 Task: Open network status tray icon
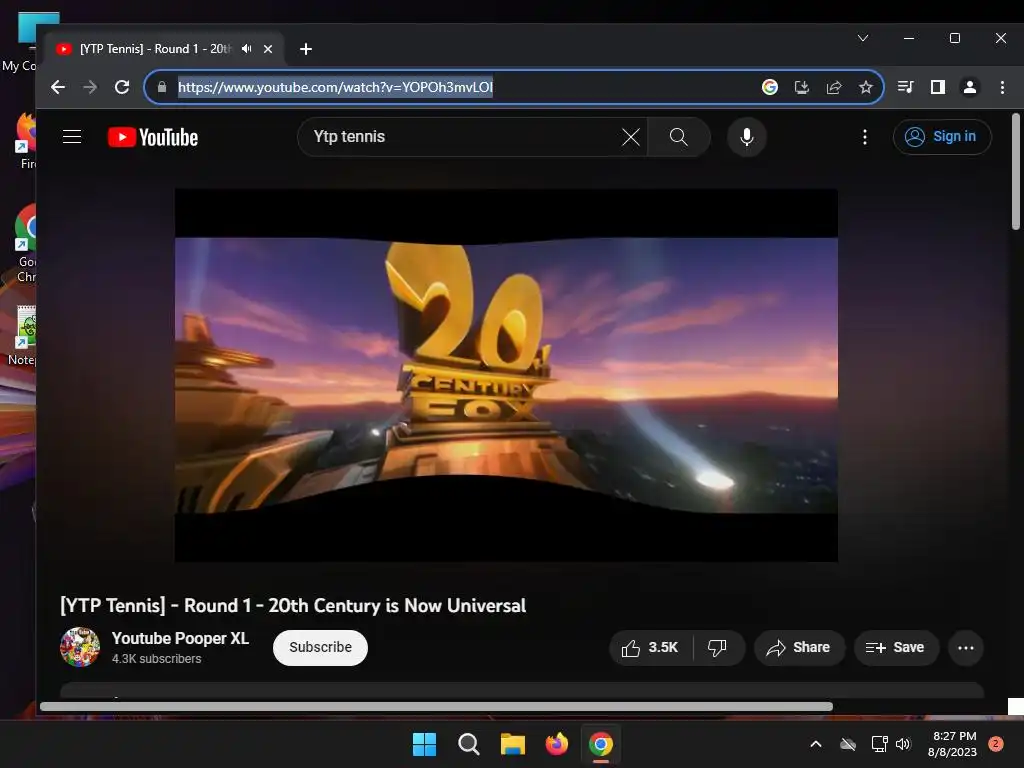pos(880,744)
